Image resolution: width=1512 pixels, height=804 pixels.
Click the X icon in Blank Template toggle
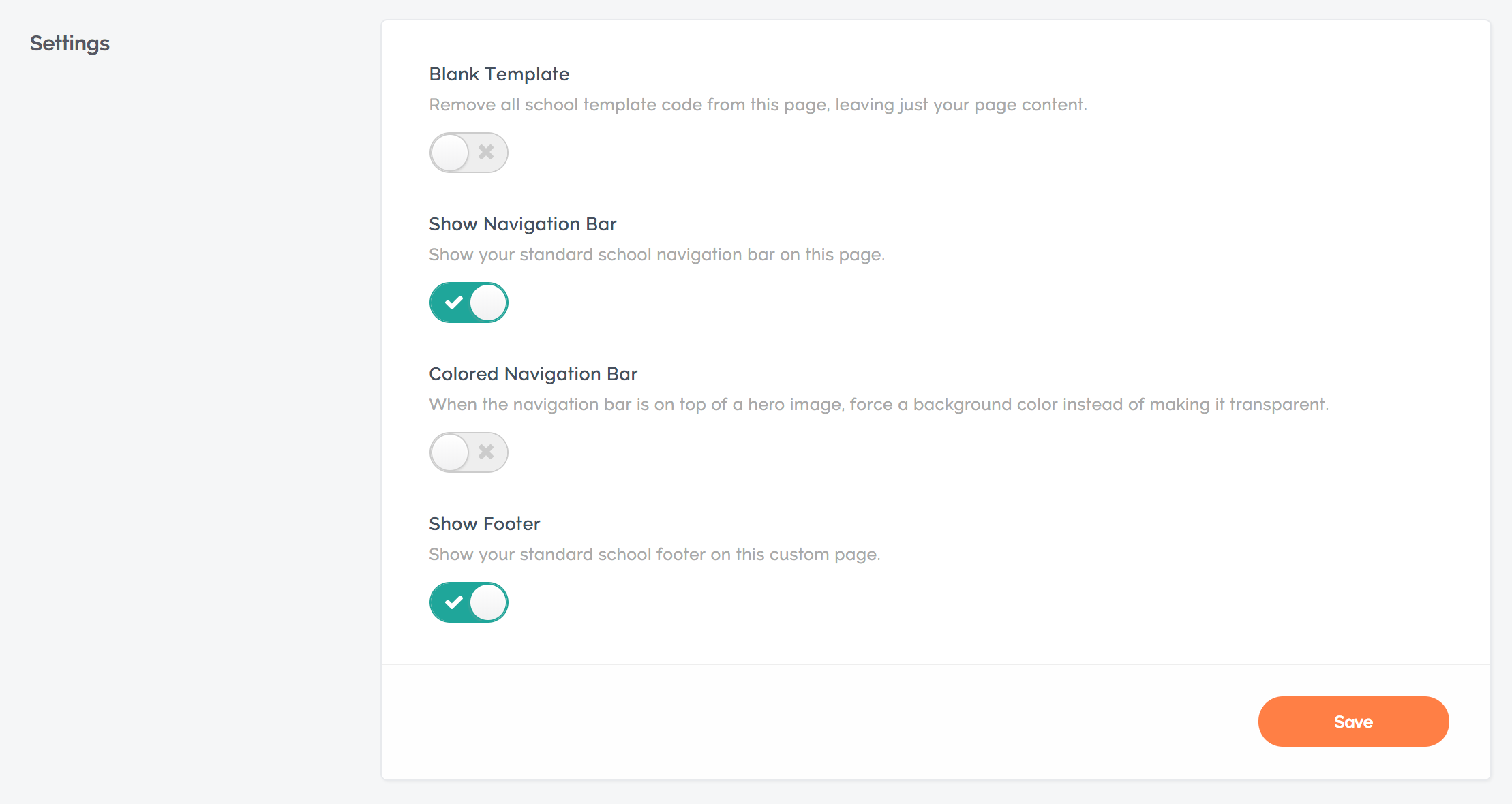pos(486,152)
